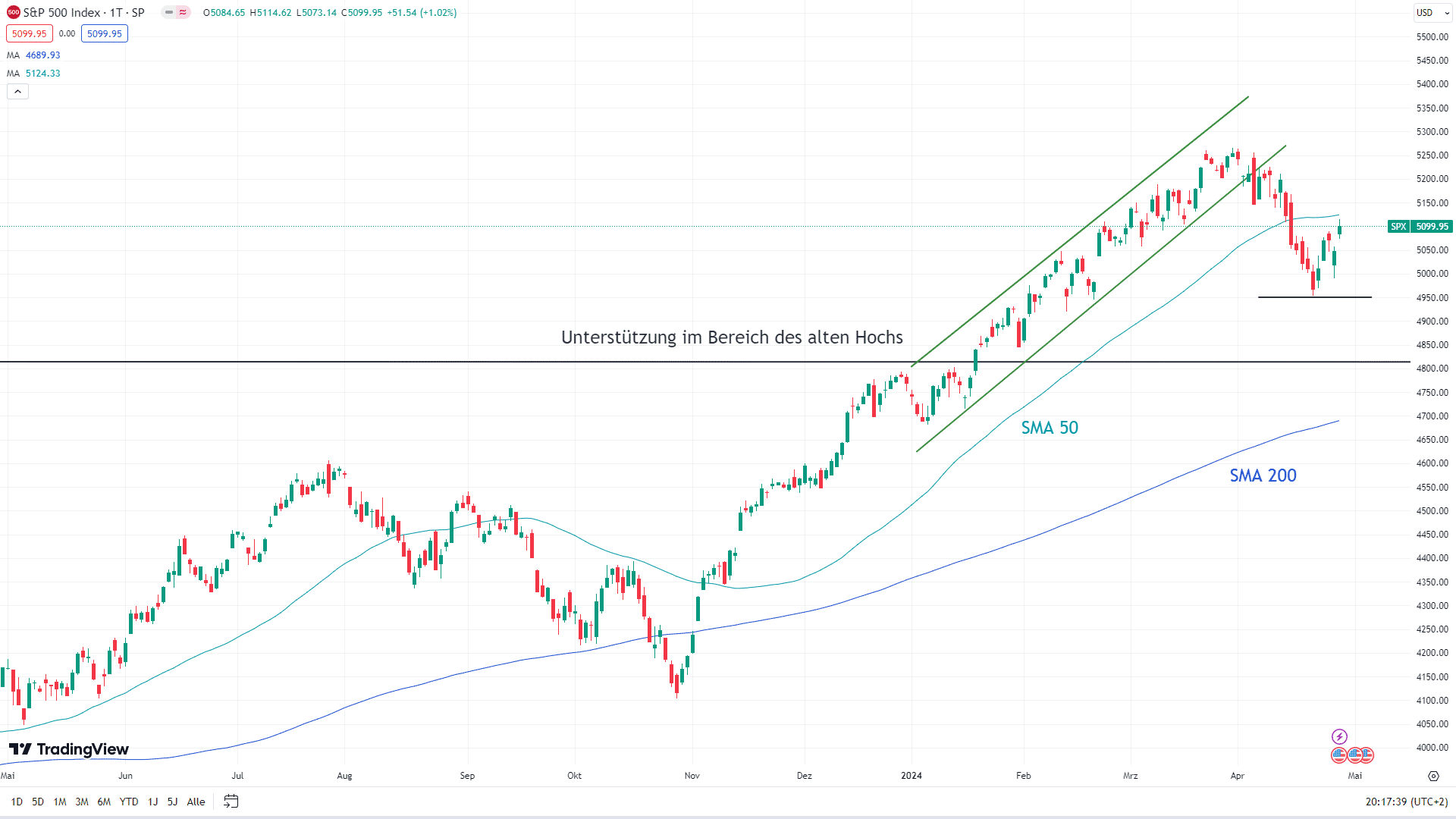Click the 4500.00 price axis label
This screenshot has height=819, width=1456.
click(1432, 511)
